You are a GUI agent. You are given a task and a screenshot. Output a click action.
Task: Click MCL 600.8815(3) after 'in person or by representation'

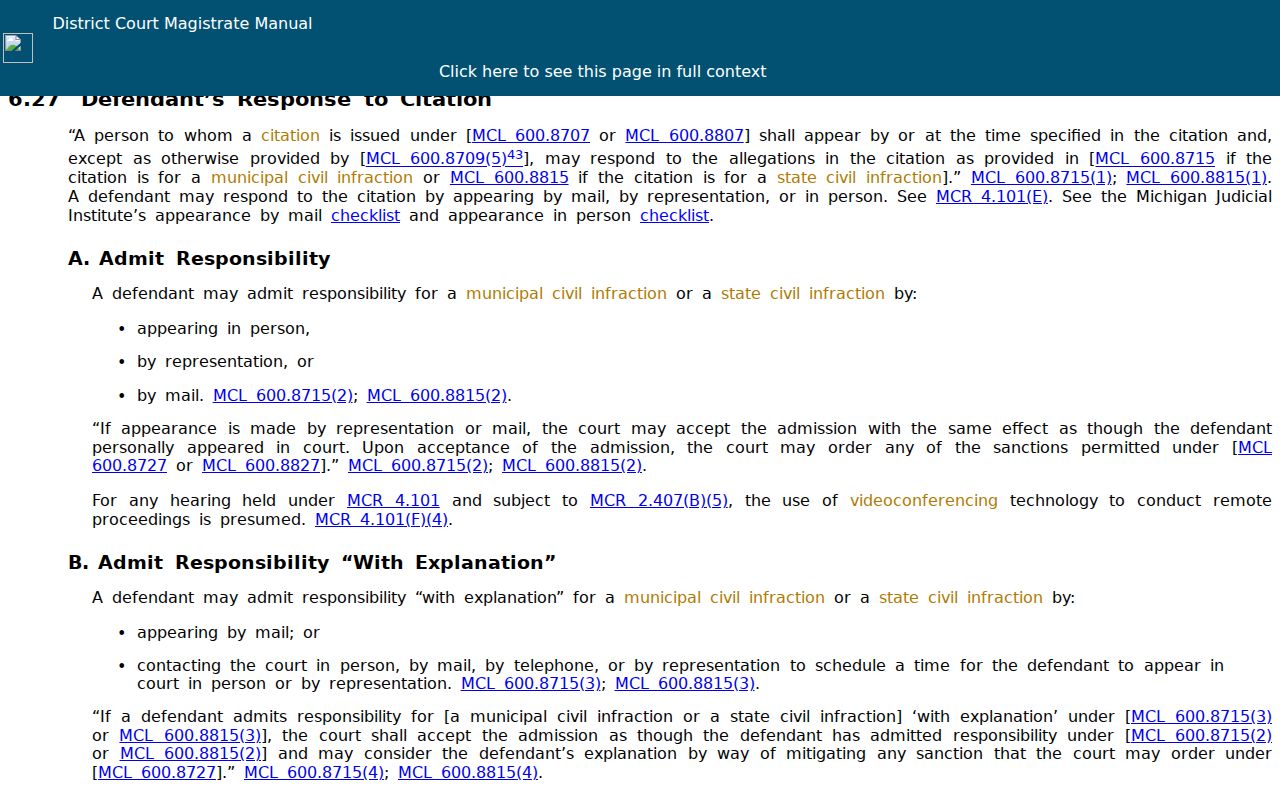click(685, 684)
